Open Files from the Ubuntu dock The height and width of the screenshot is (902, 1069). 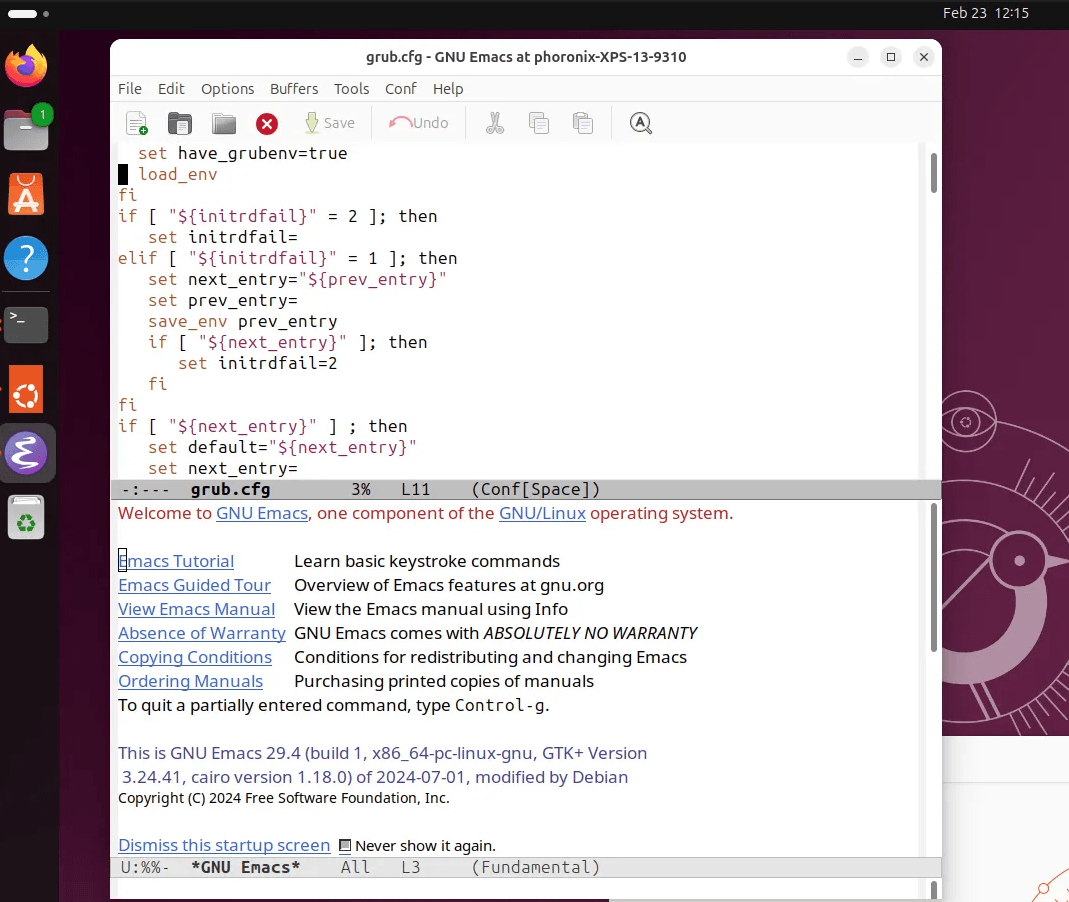coord(27,129)
